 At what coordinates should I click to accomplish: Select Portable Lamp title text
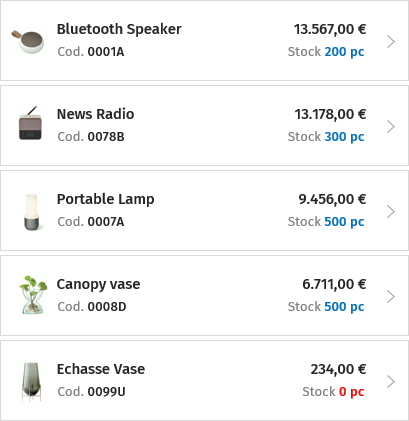tap(105, 199)
